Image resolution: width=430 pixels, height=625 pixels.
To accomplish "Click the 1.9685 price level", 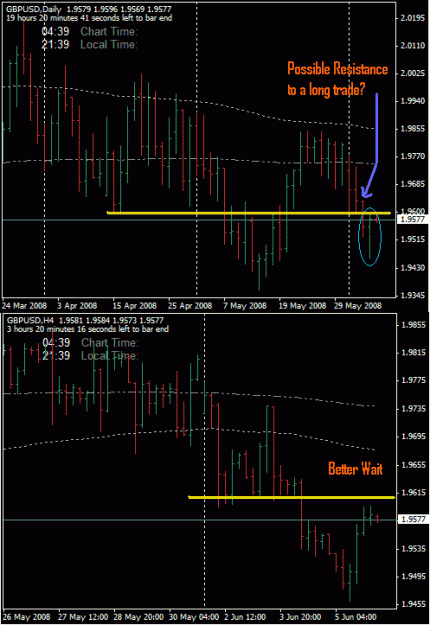I will tap(412, 184).
